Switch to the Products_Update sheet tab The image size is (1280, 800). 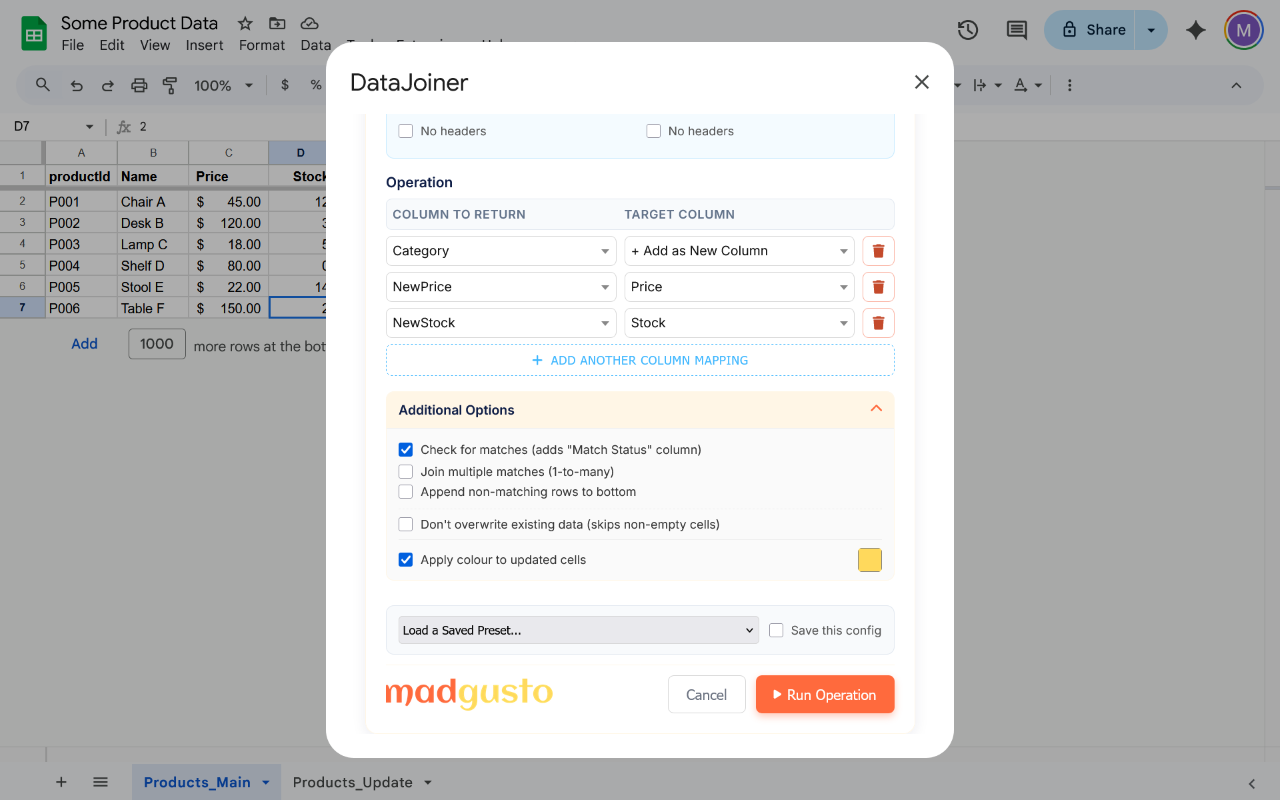pos(352,782)
